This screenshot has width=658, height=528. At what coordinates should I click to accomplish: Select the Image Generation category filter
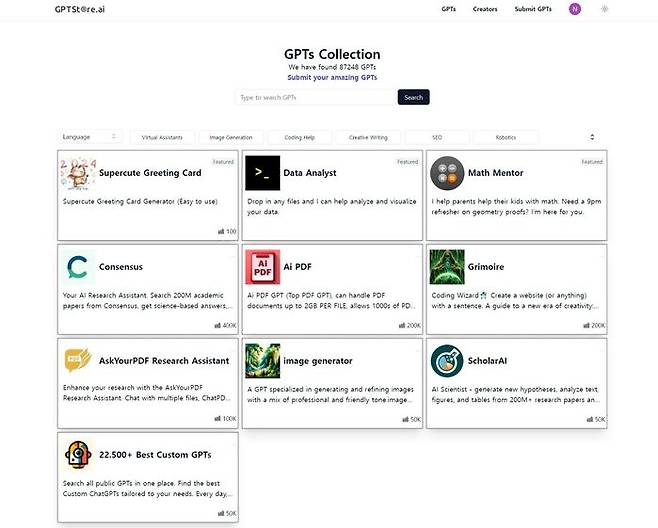point(231,137)
